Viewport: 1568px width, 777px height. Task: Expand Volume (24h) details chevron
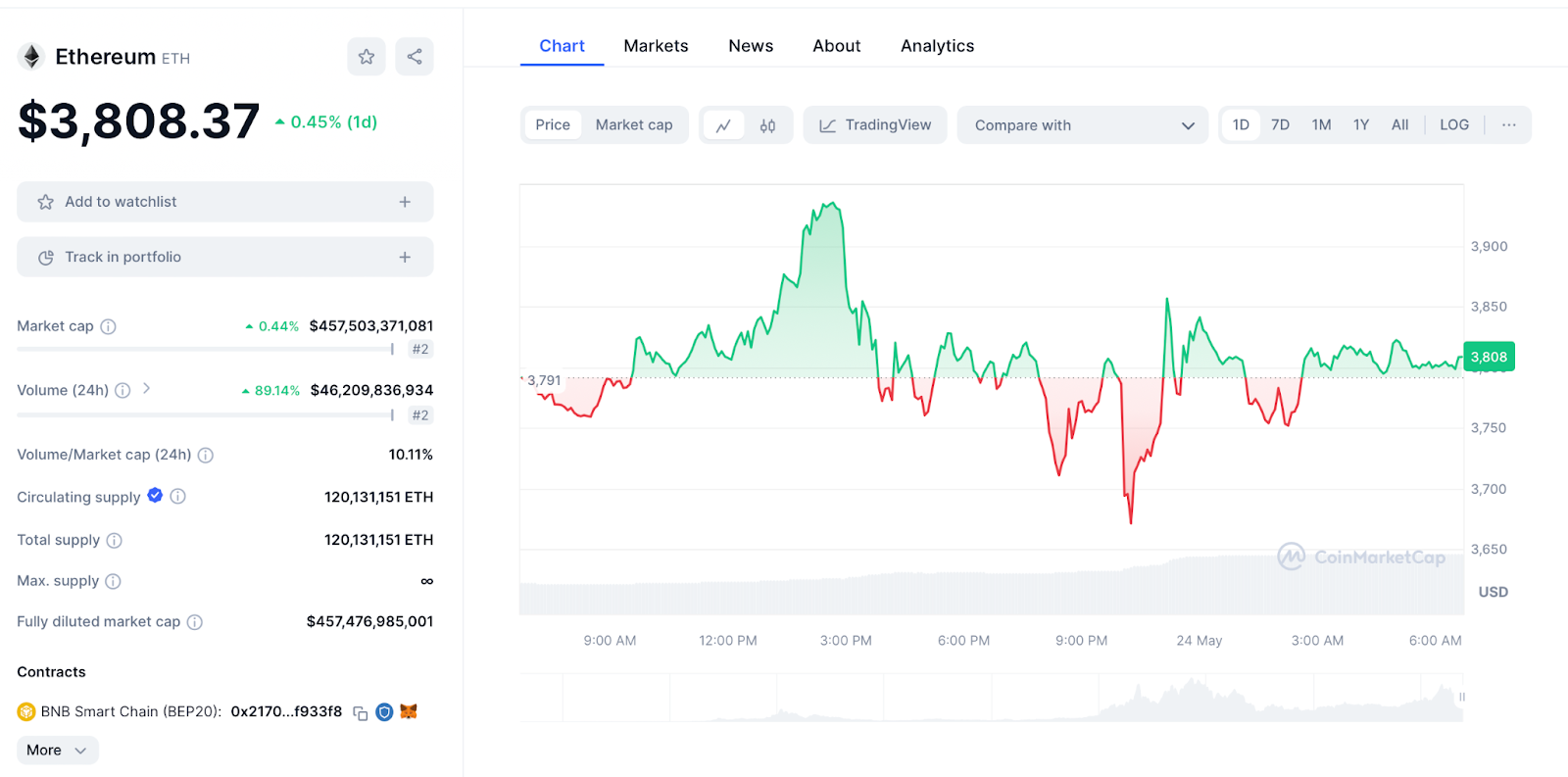click(x=146, y=389)
